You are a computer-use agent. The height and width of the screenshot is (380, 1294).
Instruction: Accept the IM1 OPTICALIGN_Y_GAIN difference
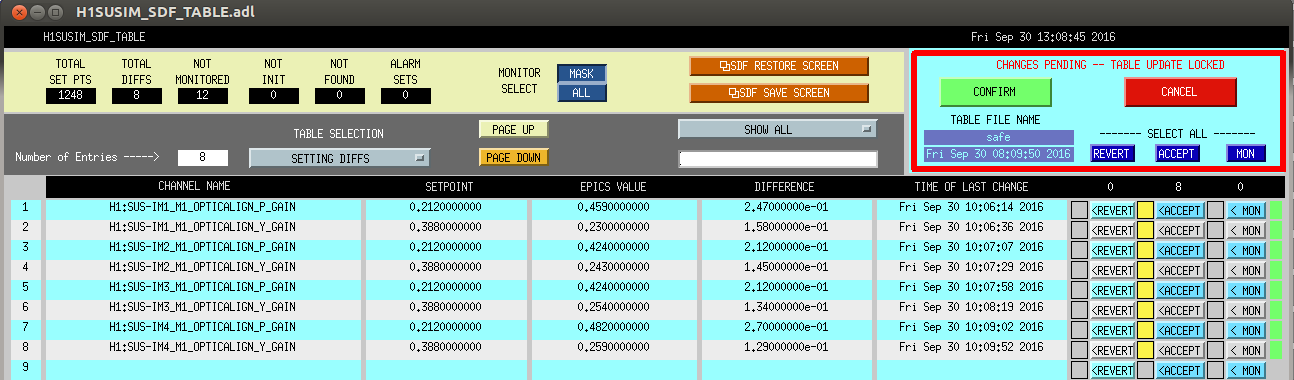1180,230
